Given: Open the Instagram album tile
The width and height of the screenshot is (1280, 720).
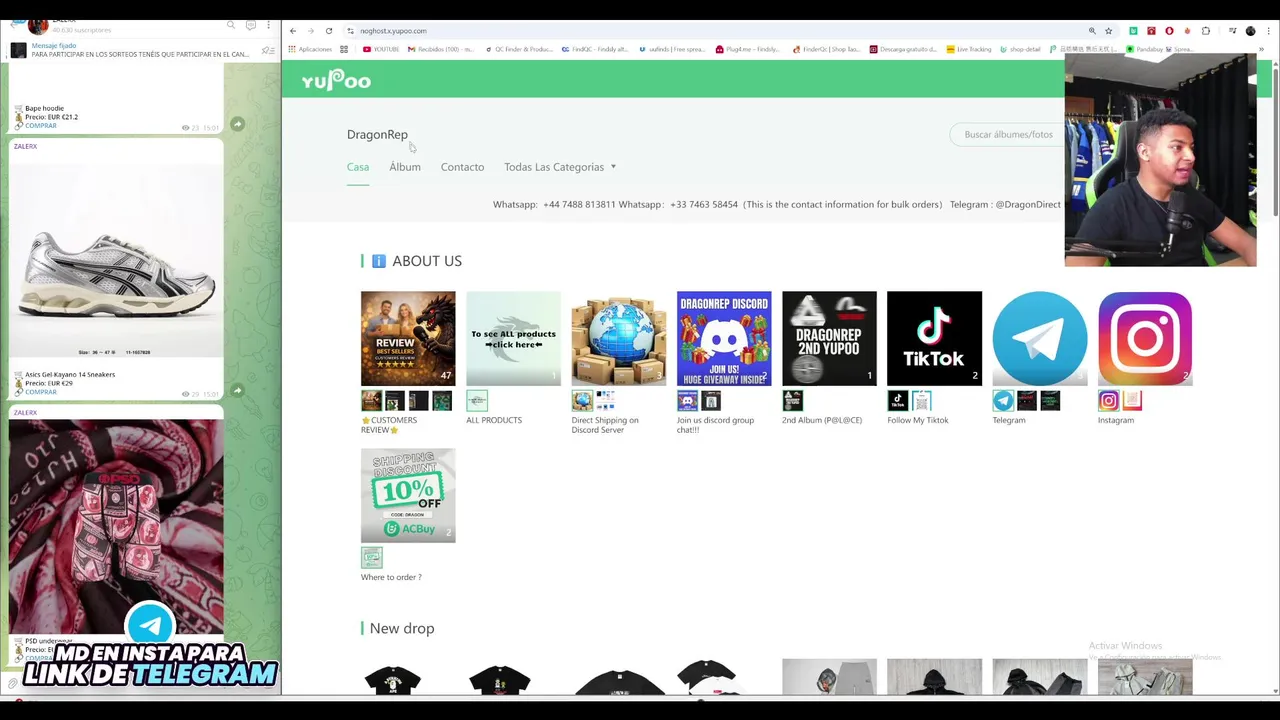Looking at the screenshot, I should (1145, 338).
